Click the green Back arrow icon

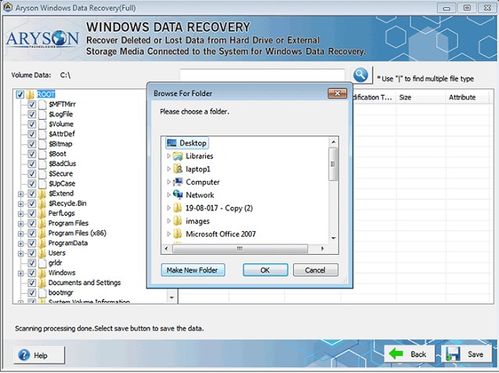click(x=396, y=354)
